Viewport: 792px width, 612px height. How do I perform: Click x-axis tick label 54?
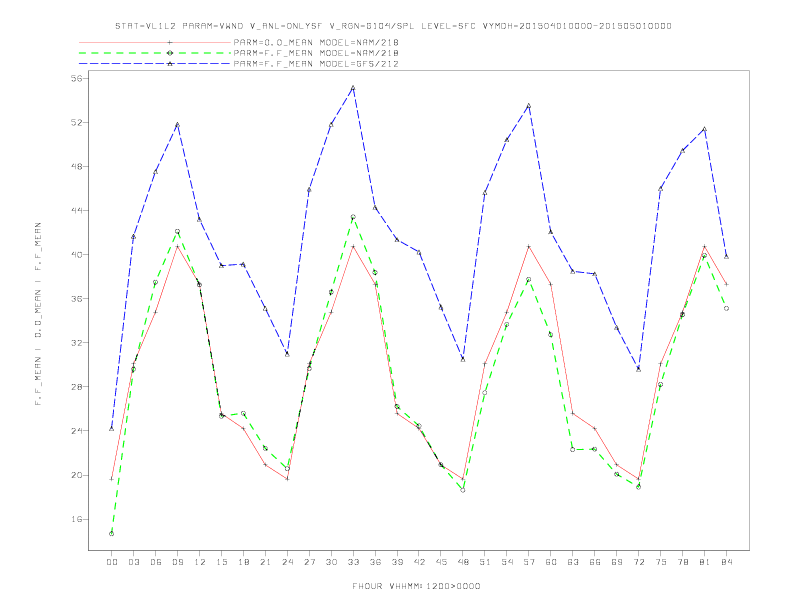click(x=507, y=562)
